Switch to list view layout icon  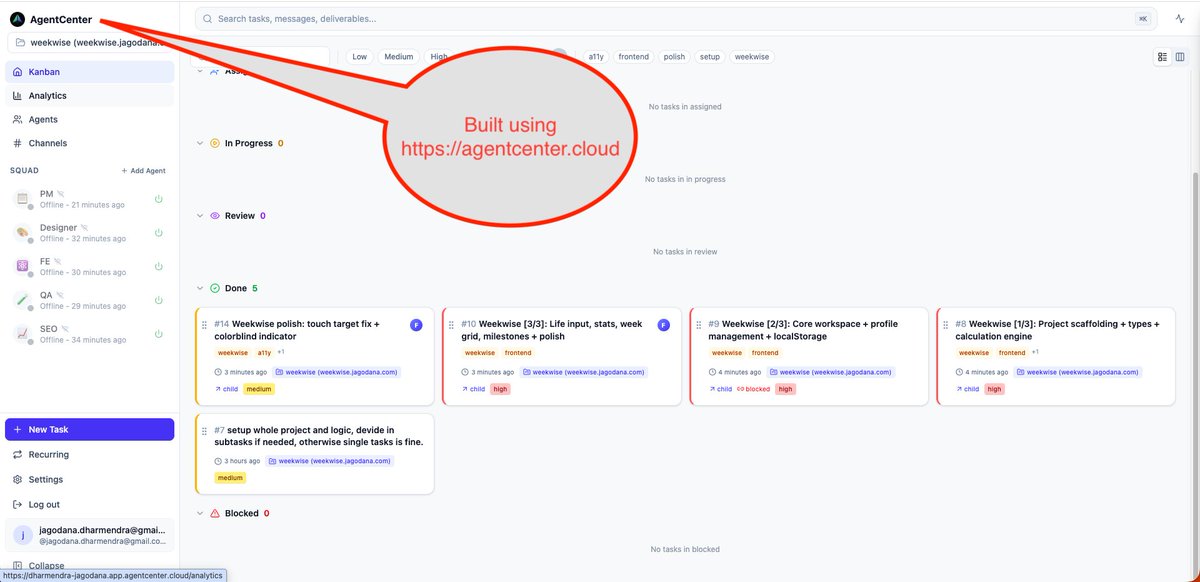click(1163, 57)
